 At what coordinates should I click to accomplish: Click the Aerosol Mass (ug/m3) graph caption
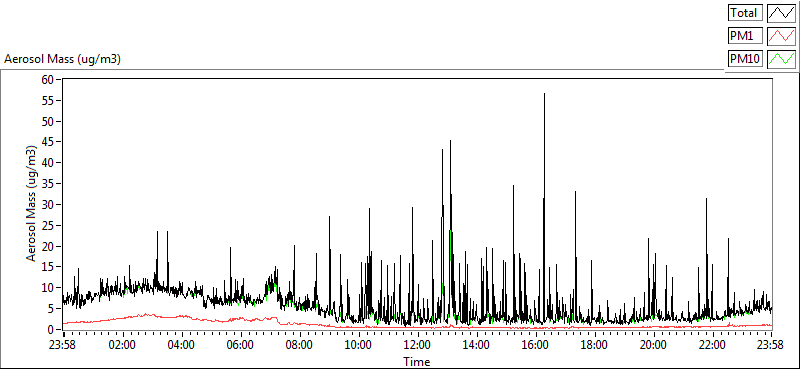pos(62,59)
